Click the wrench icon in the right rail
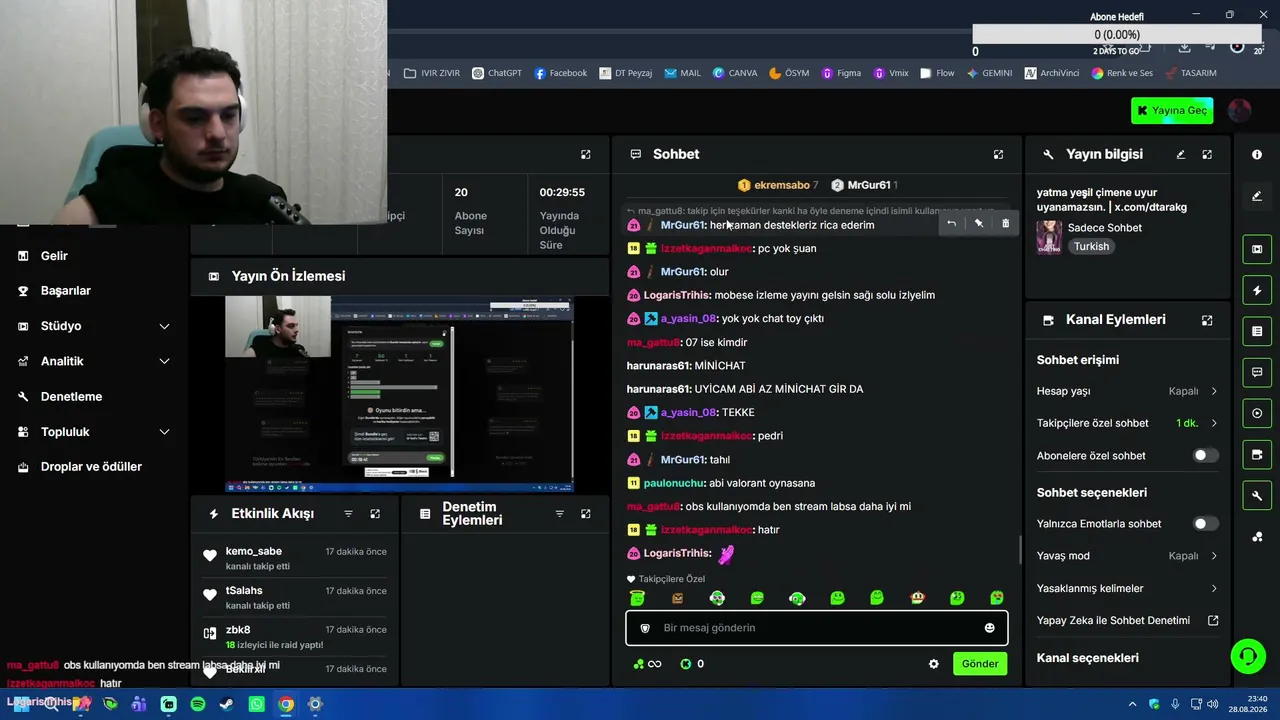 click(x=1257, y=495)
